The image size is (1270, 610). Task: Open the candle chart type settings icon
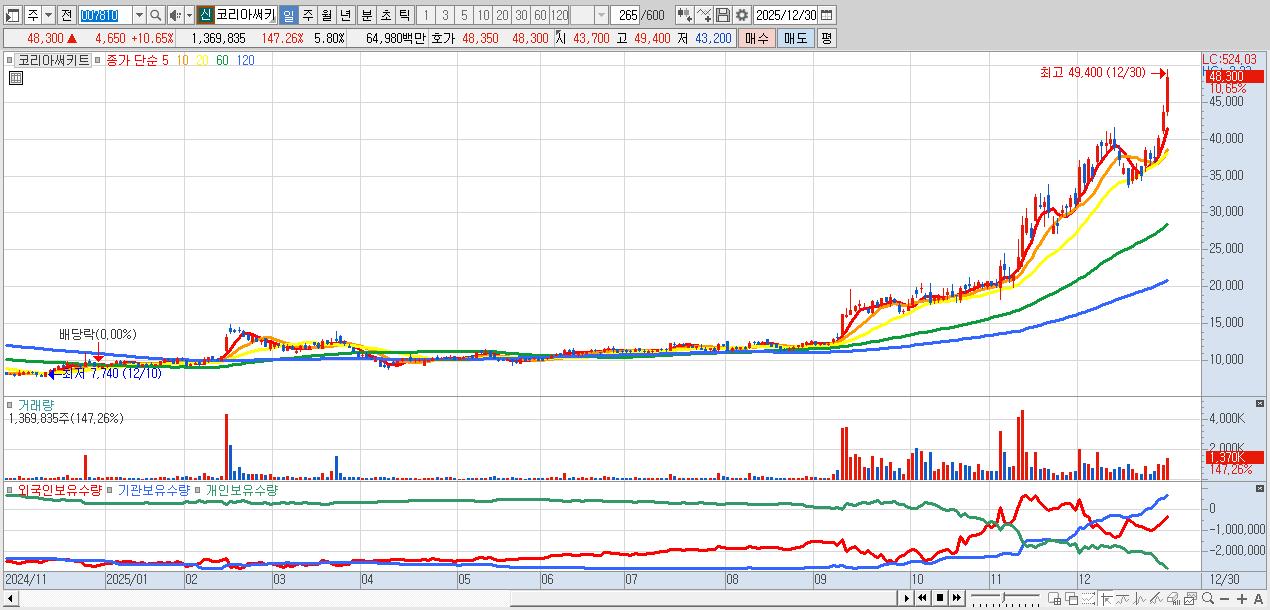click(684, 15)
